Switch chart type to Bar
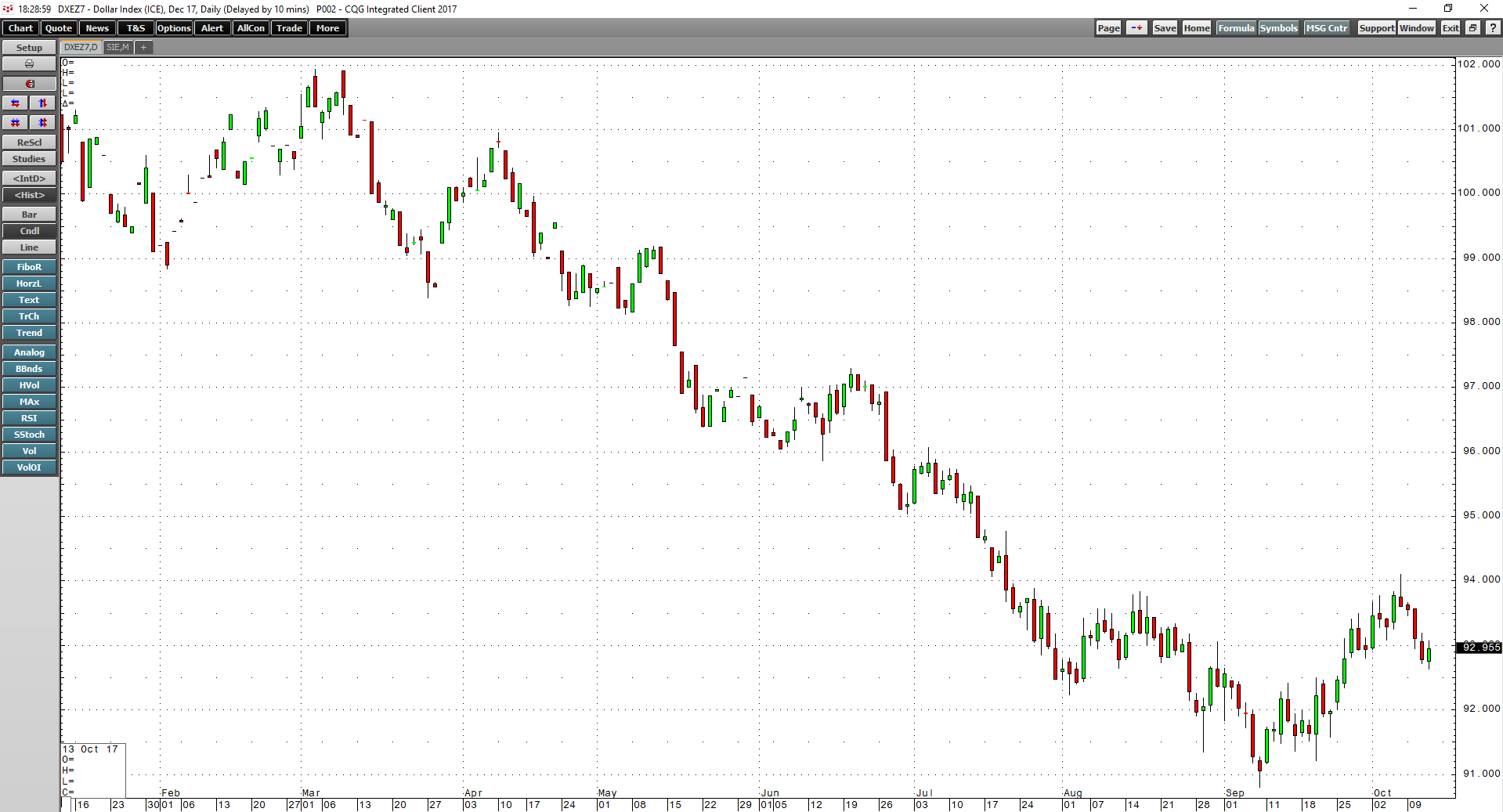 coord(29,215)
